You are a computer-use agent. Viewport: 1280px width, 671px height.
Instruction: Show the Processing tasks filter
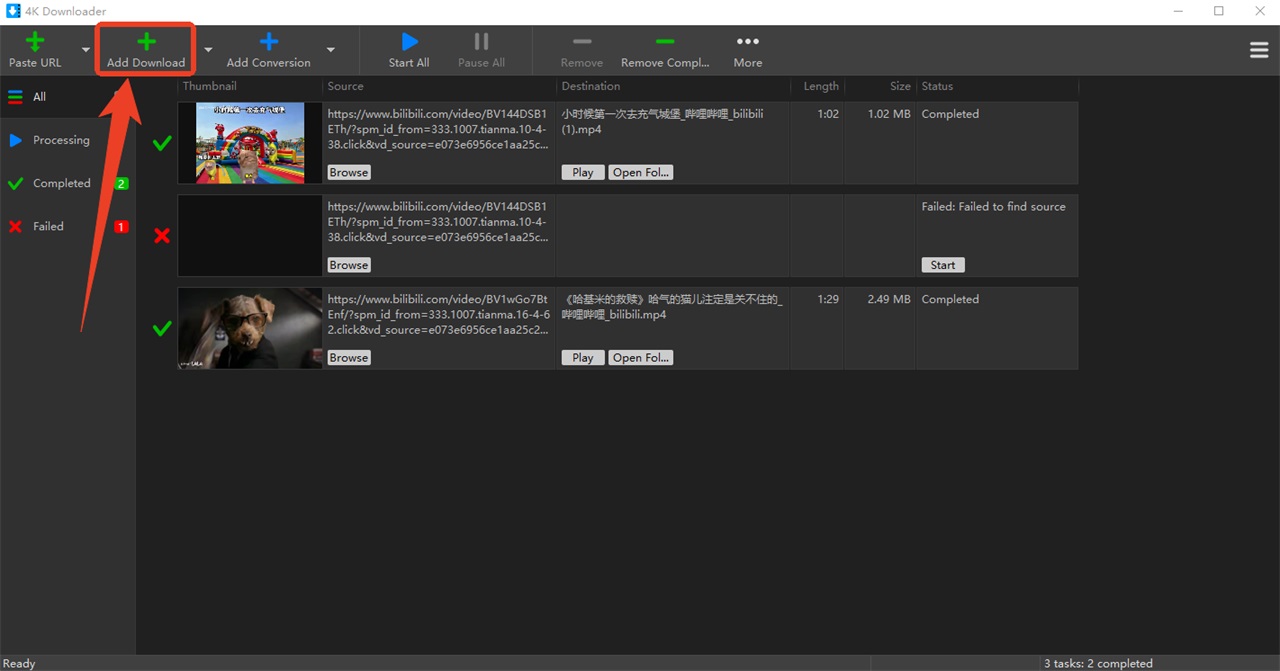pyautogui.click(x=68, y=140)
